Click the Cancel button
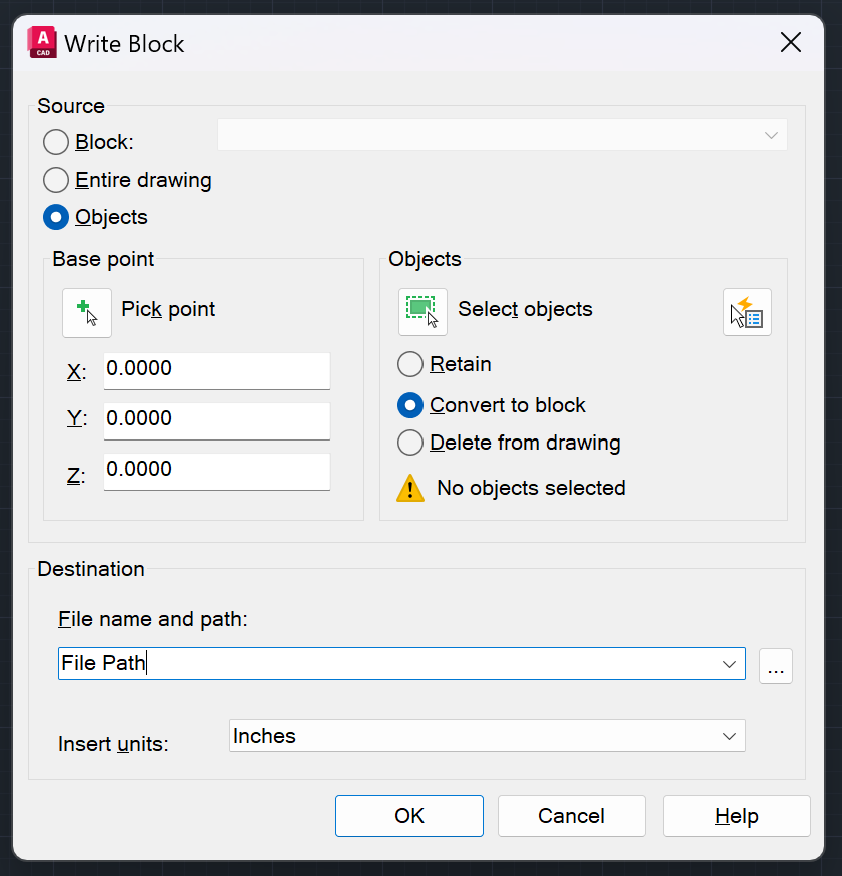Image resolution: width=842 pixels, height=876 pixels. (571, 815)
